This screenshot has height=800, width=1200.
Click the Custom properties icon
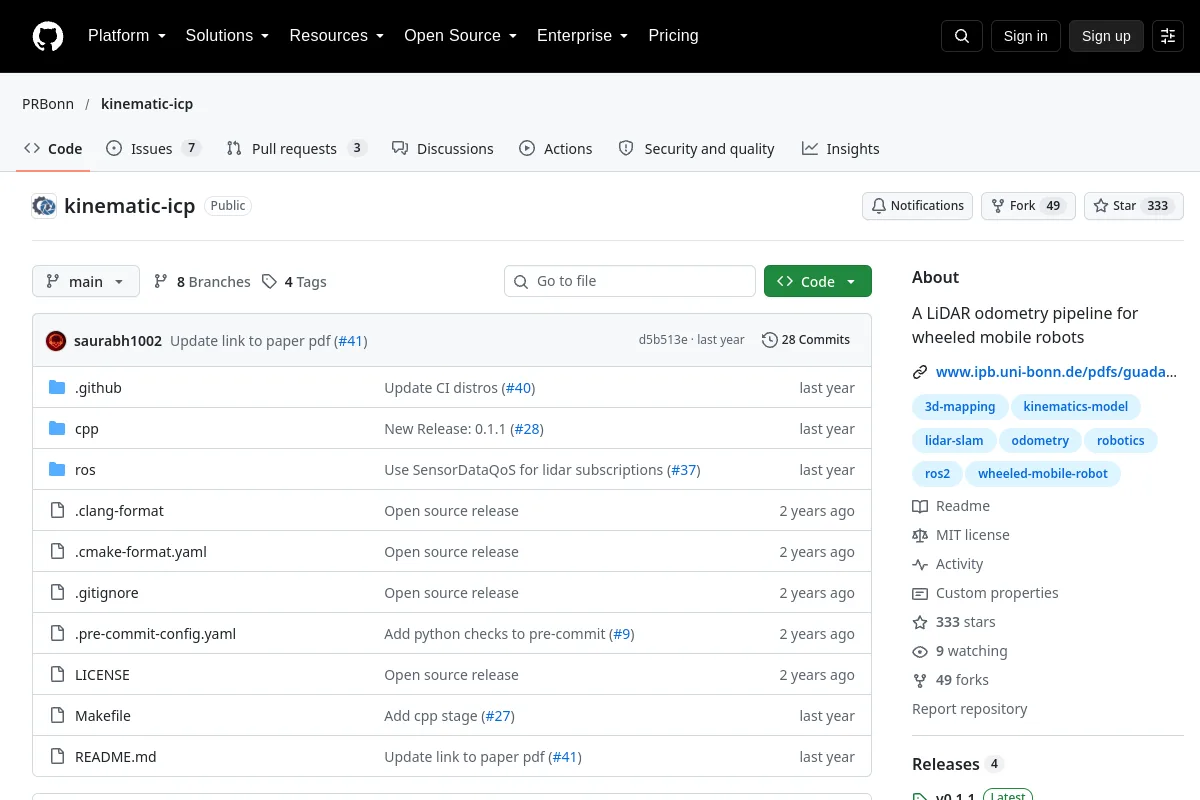point(920,593)
